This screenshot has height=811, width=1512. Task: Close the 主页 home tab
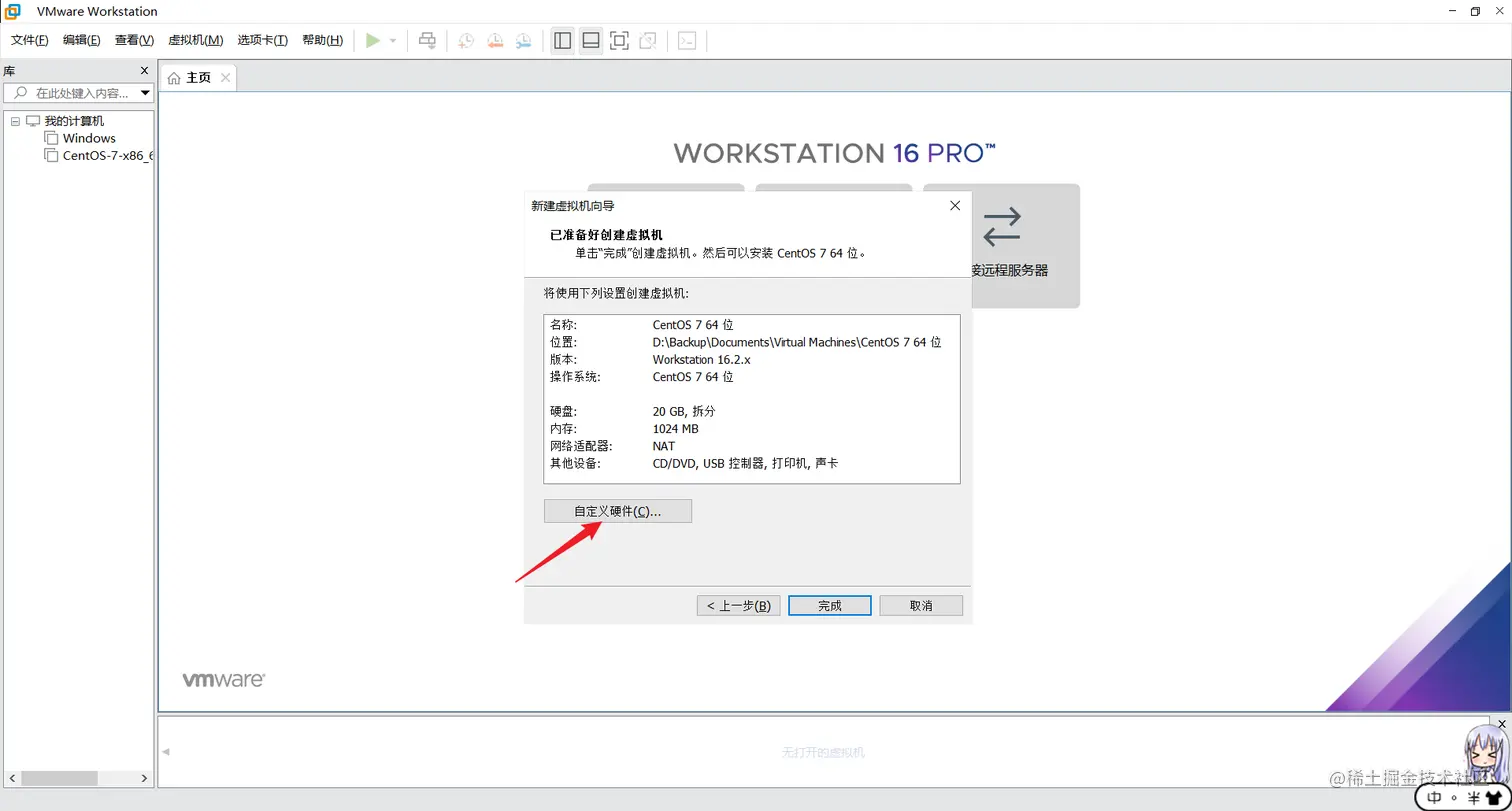[x=225, y=77]
